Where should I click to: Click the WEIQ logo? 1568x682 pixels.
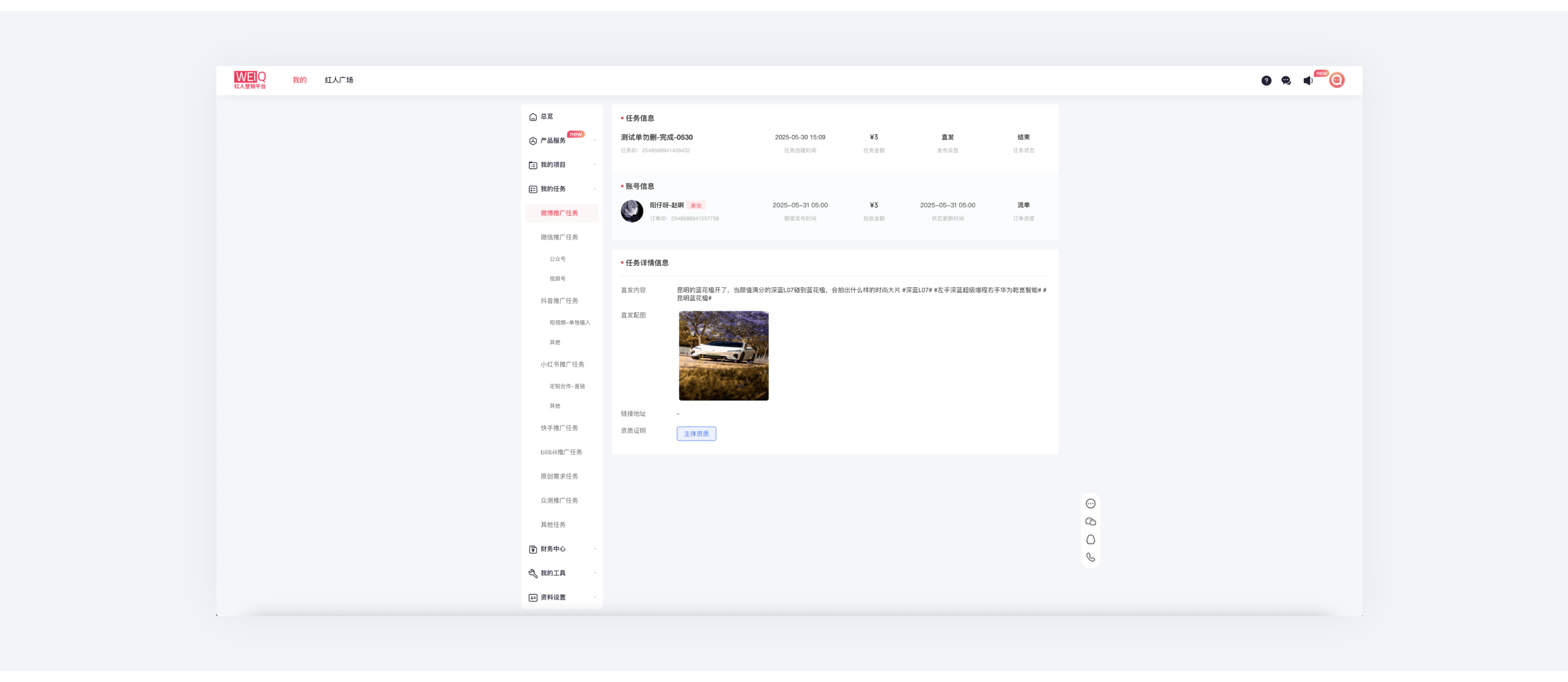point(250,80)
